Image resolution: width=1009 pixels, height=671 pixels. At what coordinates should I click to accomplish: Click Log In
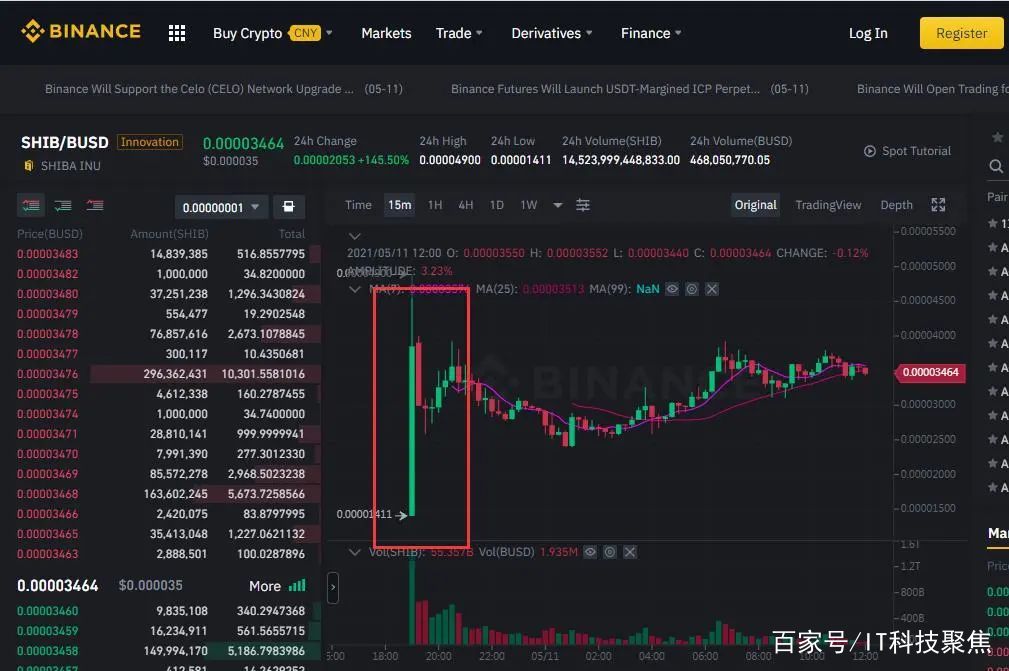pyautogui.click(x=867, y=33)
